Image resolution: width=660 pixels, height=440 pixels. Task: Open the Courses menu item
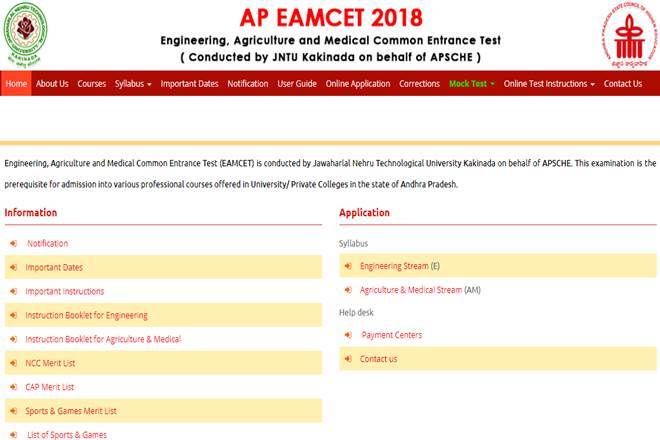tap(92, 84)
